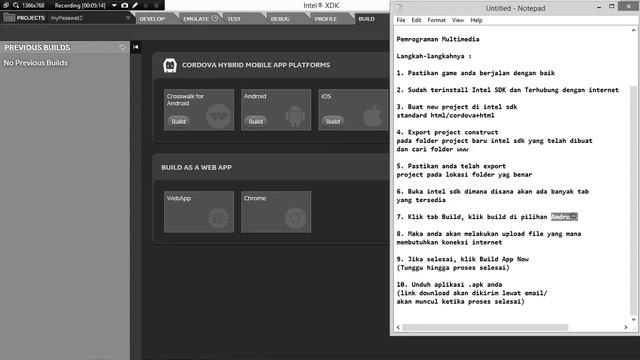This screenshot has height=360, width=640.
Task: Open Notepad Help menu
Action: (476, 20)
